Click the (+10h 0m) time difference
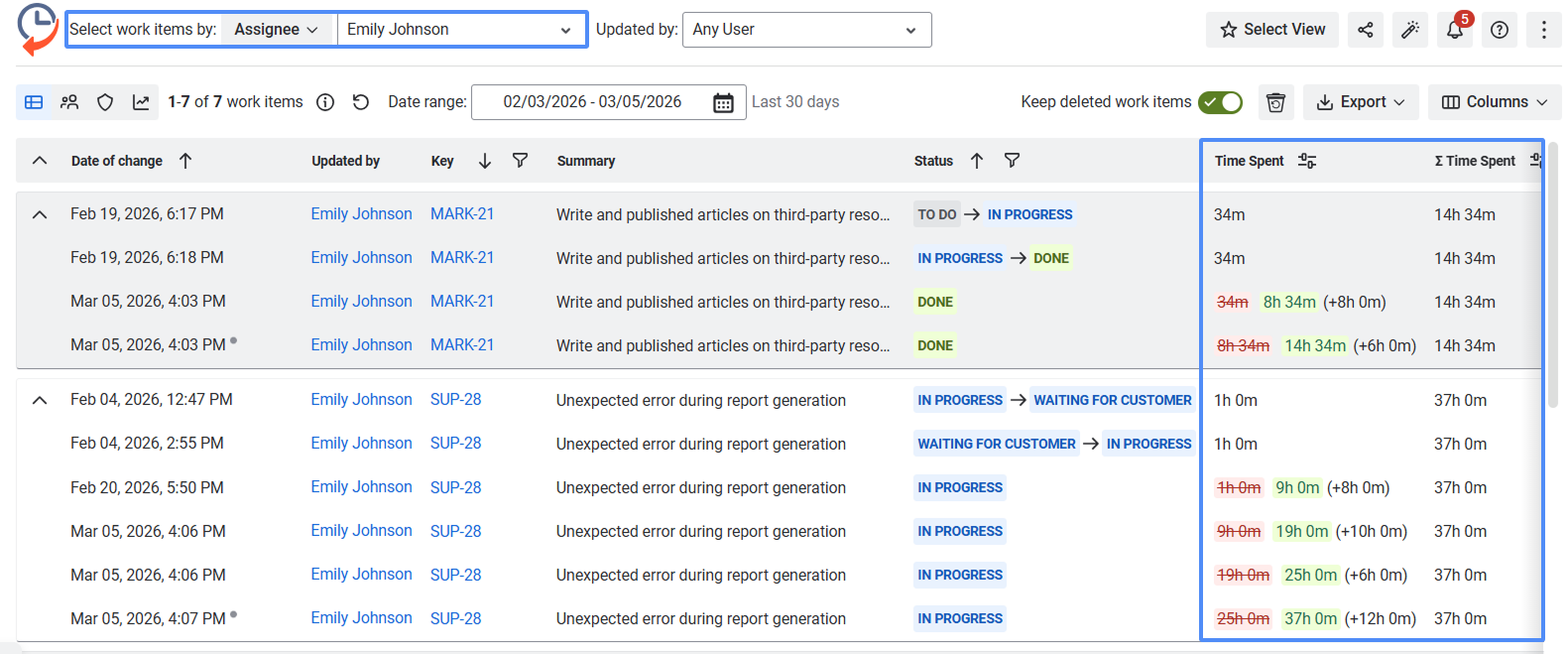The image size is (1568, 654). click(1372, 531)
